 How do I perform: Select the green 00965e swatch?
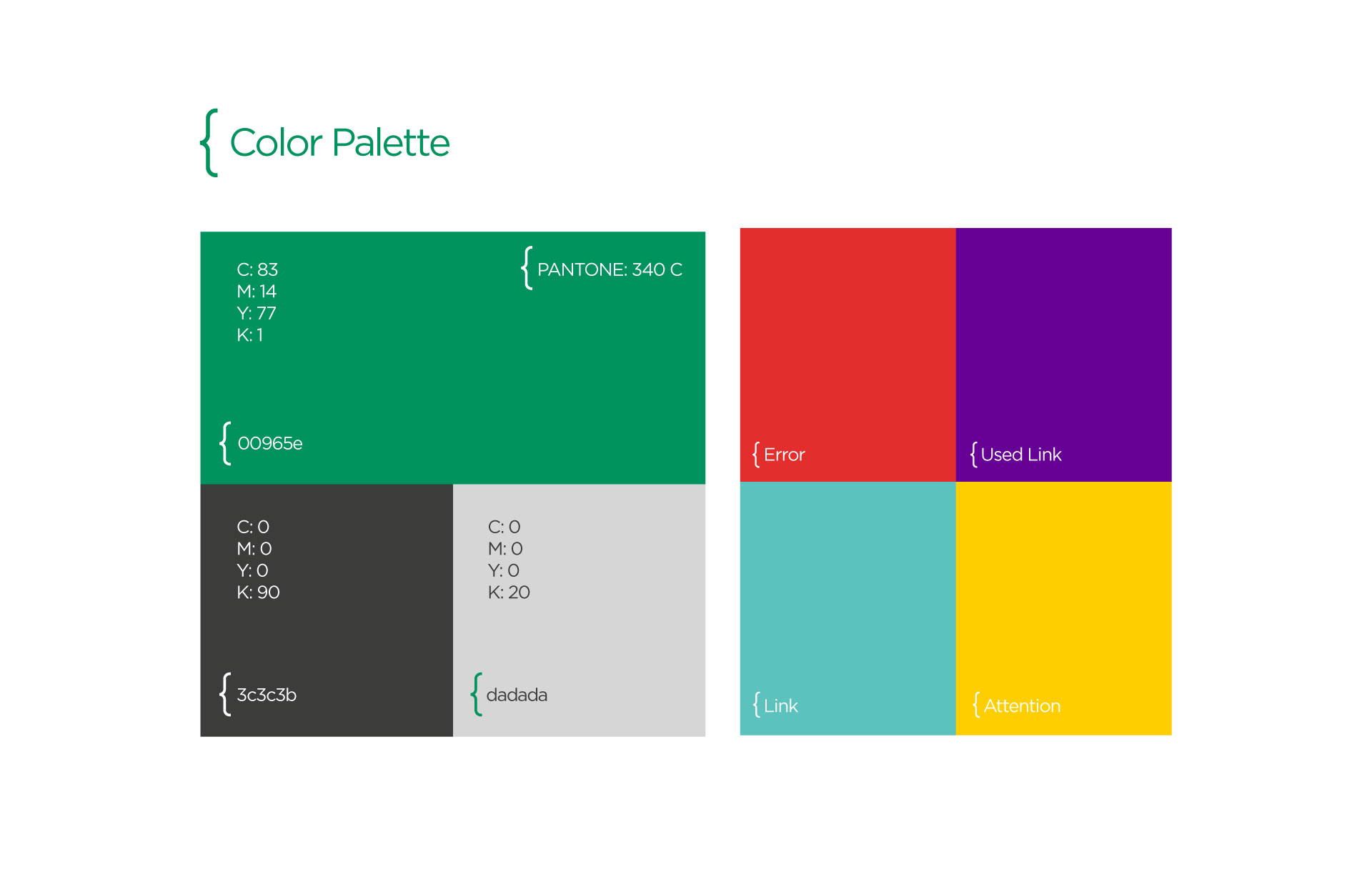pyautogui.click(x=452, y=357)
